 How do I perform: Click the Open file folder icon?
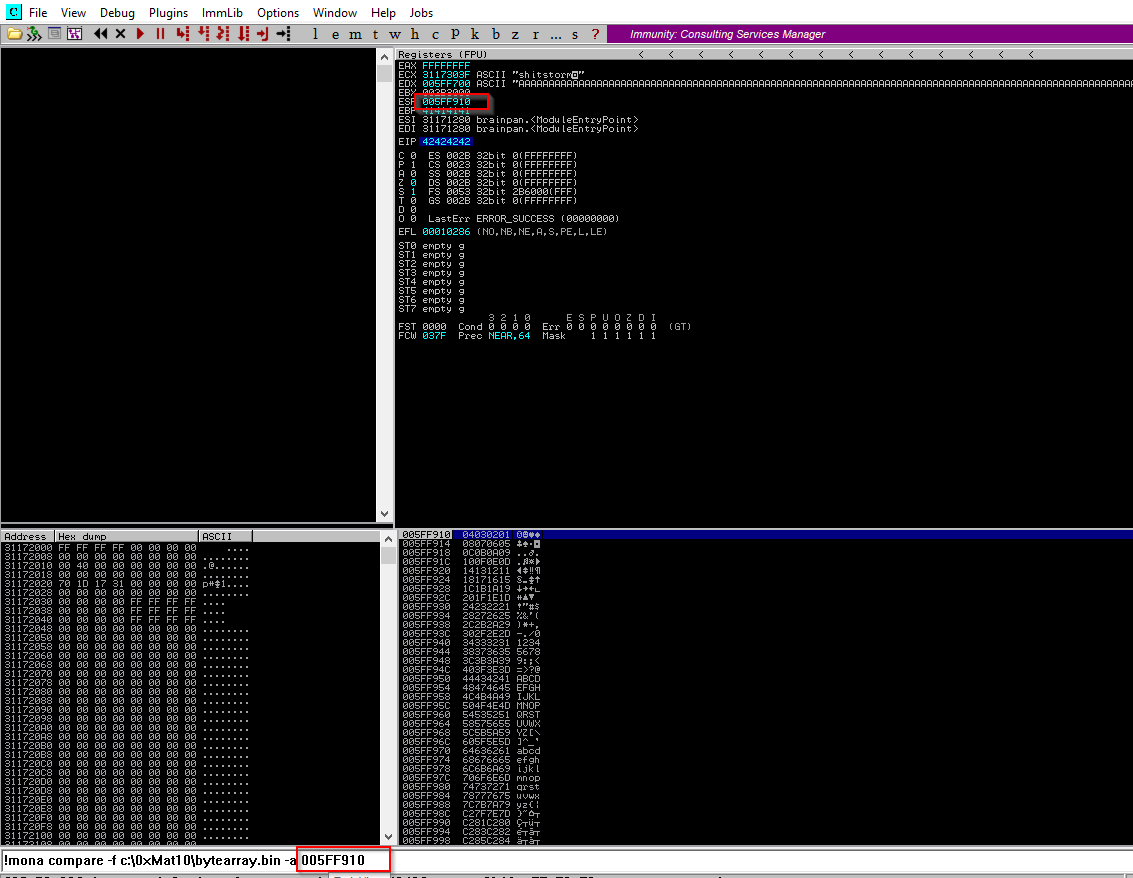coord(13,34)
